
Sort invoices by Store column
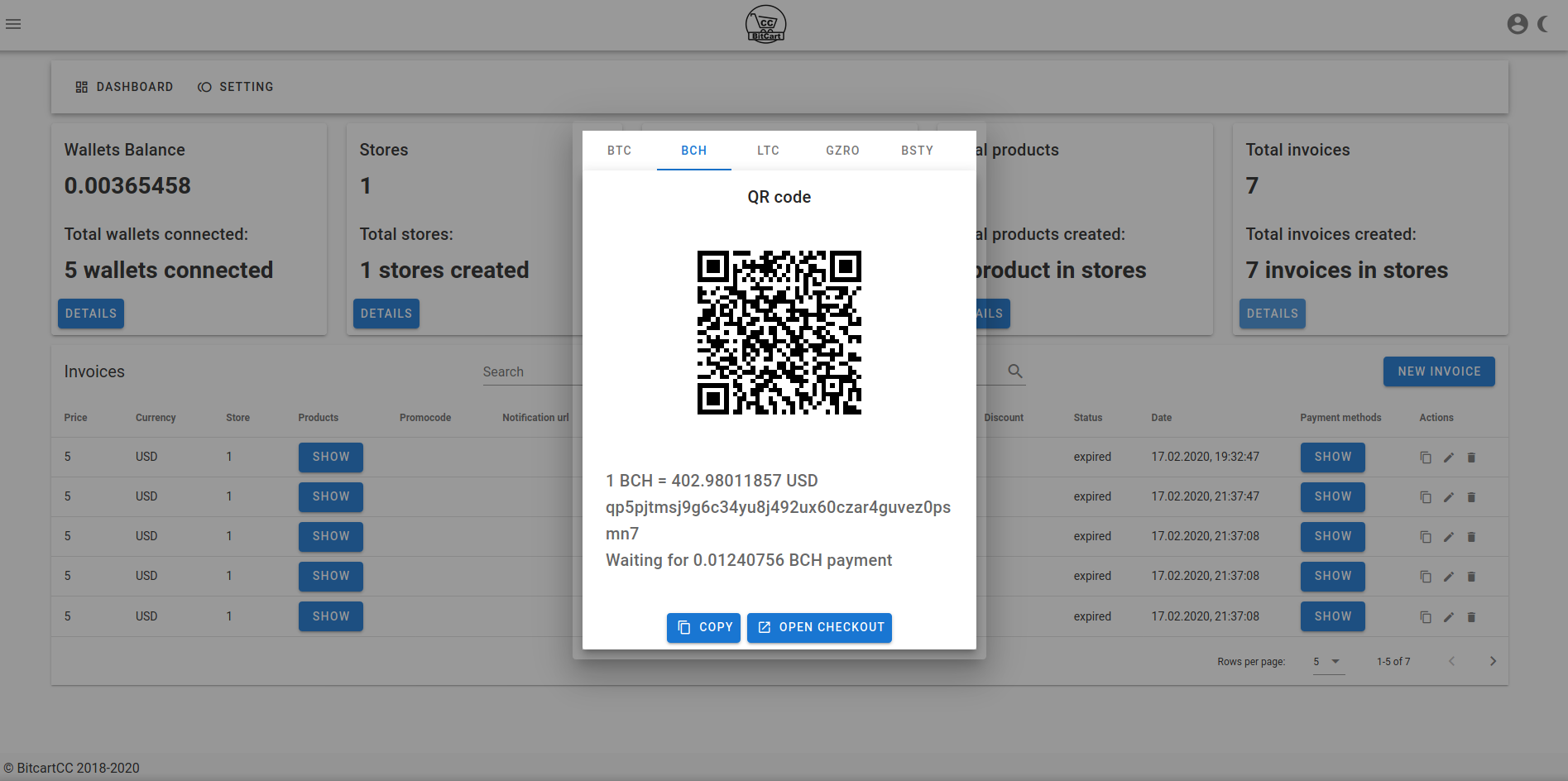pyautogui.click(x=238, y=418)
